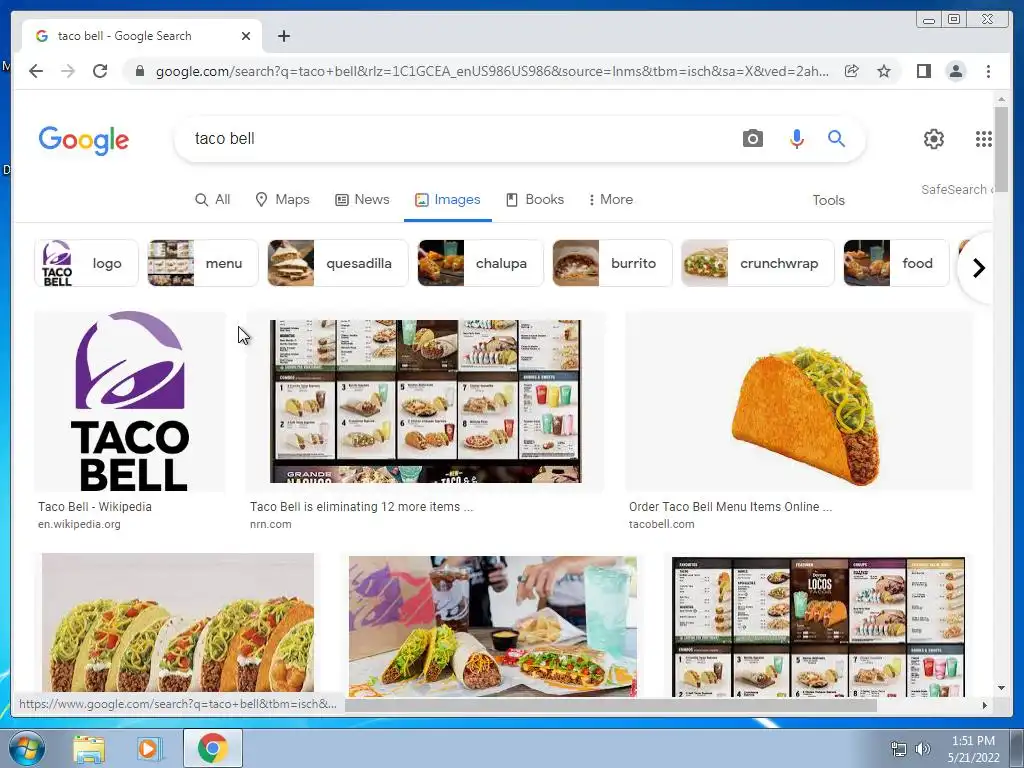
Task: Reload the page with refresh icon
Action: click(100, 71)
